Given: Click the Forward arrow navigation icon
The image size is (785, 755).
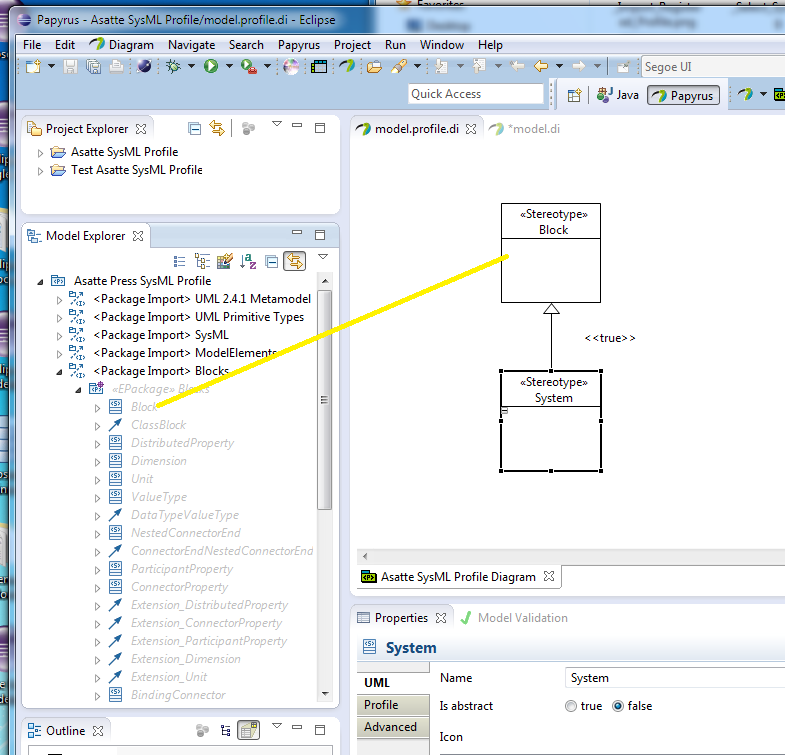Looking at the screenshot, I should click(x=579, y=66).
